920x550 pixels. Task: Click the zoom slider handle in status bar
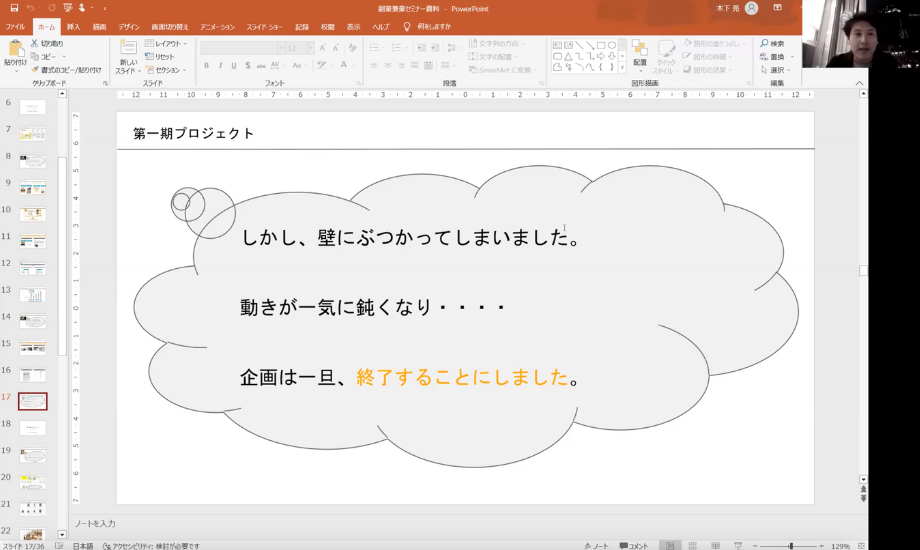[791, 546]
